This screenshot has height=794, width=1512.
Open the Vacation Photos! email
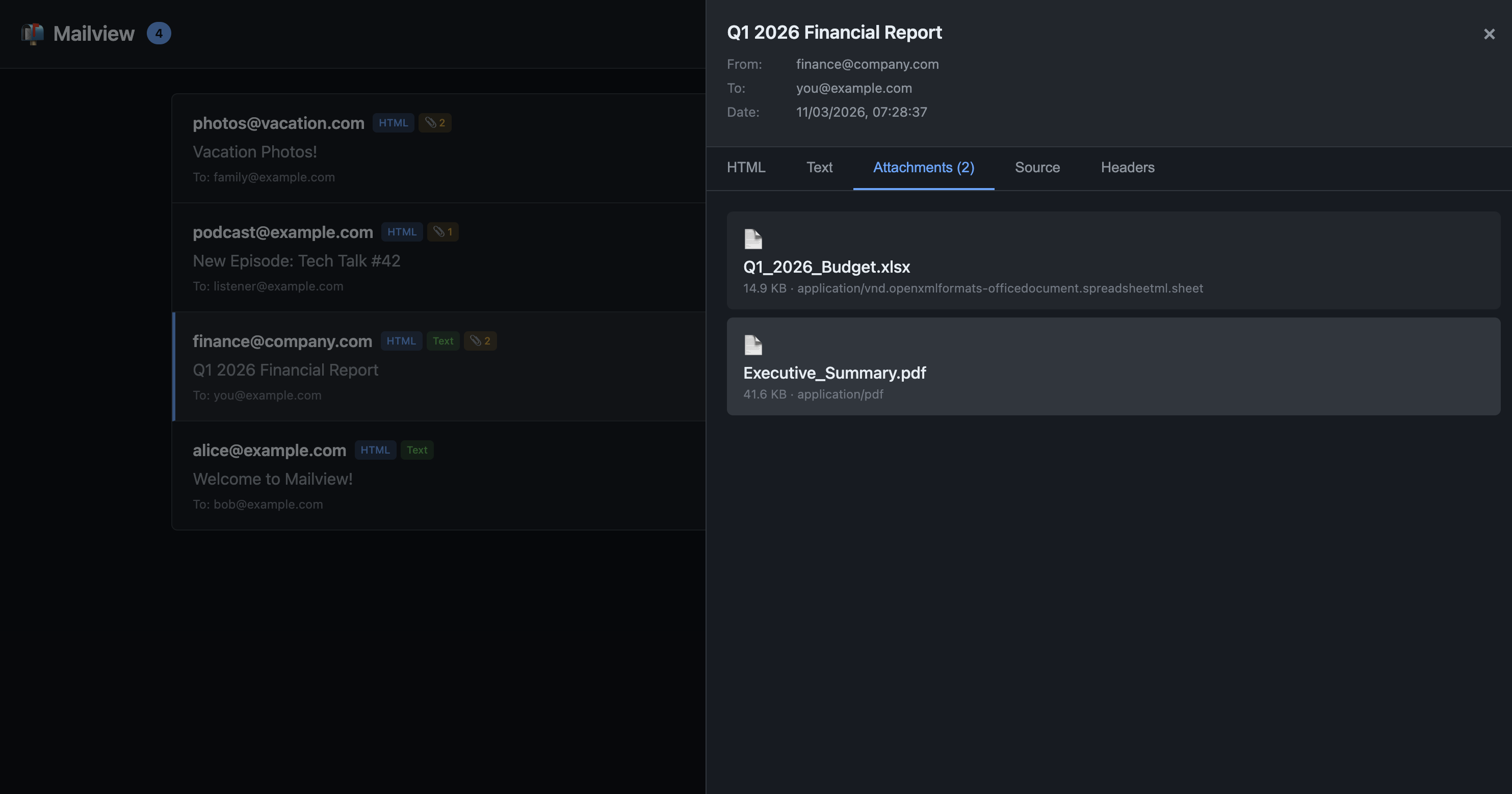(439, 148)
